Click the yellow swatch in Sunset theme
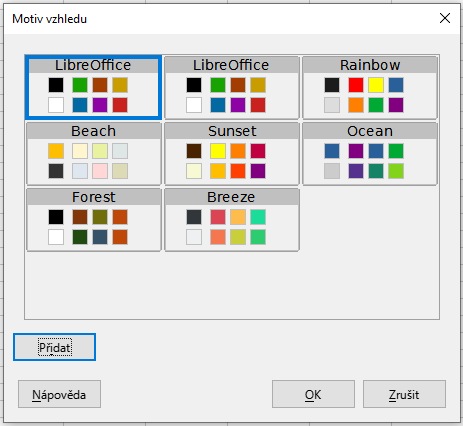 click(x=218, y=151)
